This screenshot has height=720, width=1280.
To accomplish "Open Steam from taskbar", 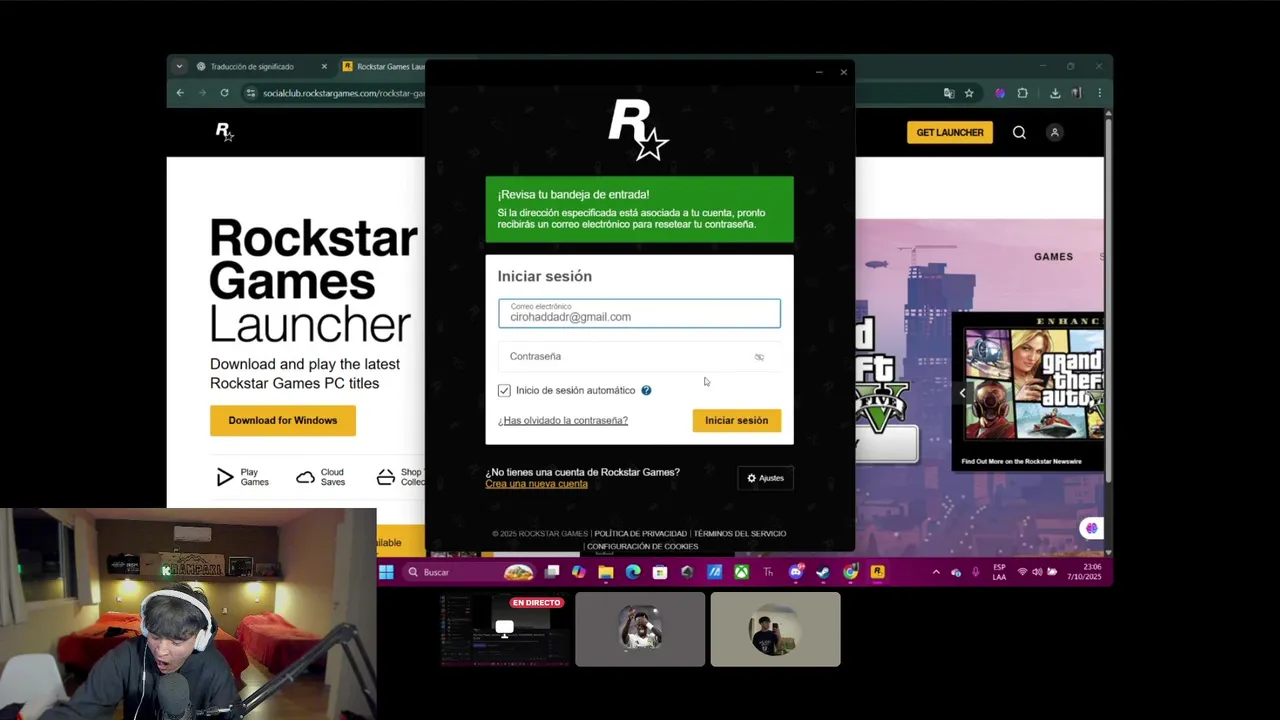I will coord(823,572).
